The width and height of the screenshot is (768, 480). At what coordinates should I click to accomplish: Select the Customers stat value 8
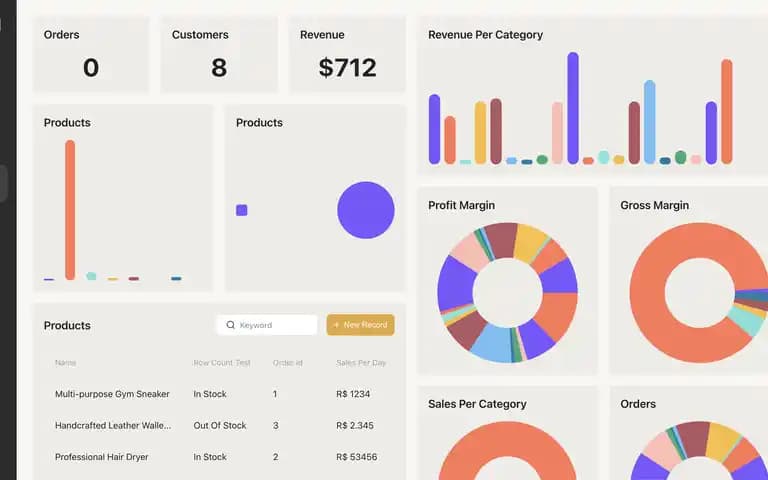219,68
